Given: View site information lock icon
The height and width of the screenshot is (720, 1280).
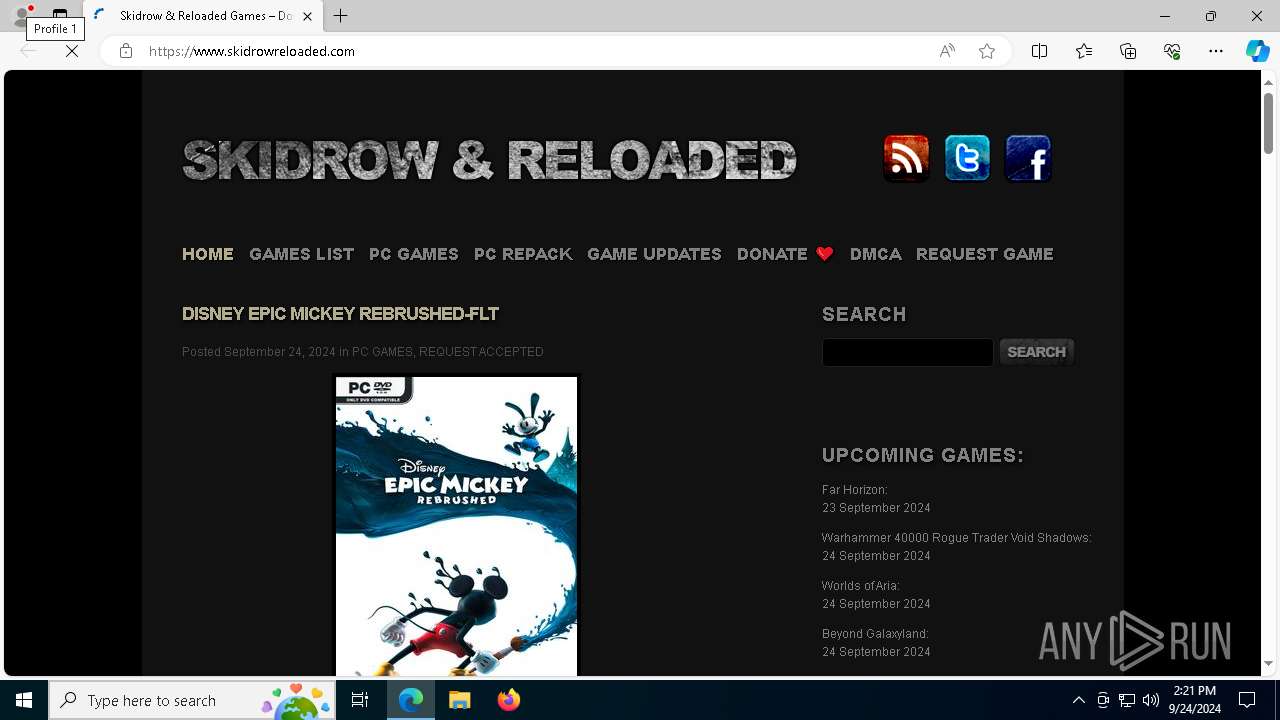Looking at the screenshot, I should coord(126,51).
